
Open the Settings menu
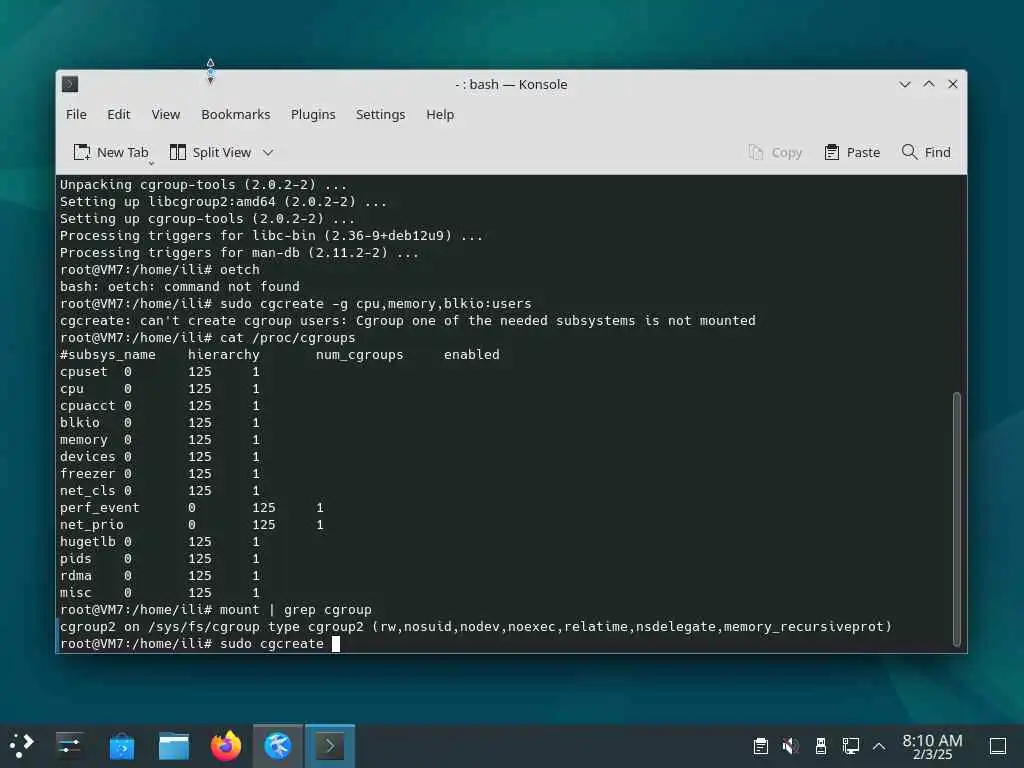[380, 114]
